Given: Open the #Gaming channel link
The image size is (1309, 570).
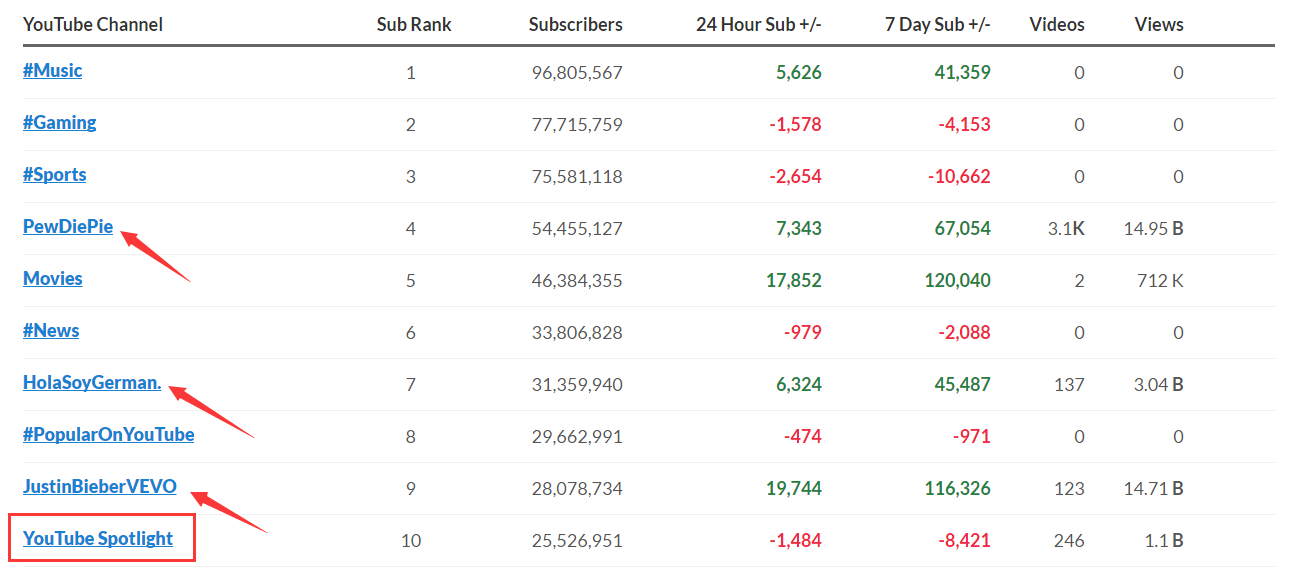Looking at the screenshot, I should click(60, 123).
